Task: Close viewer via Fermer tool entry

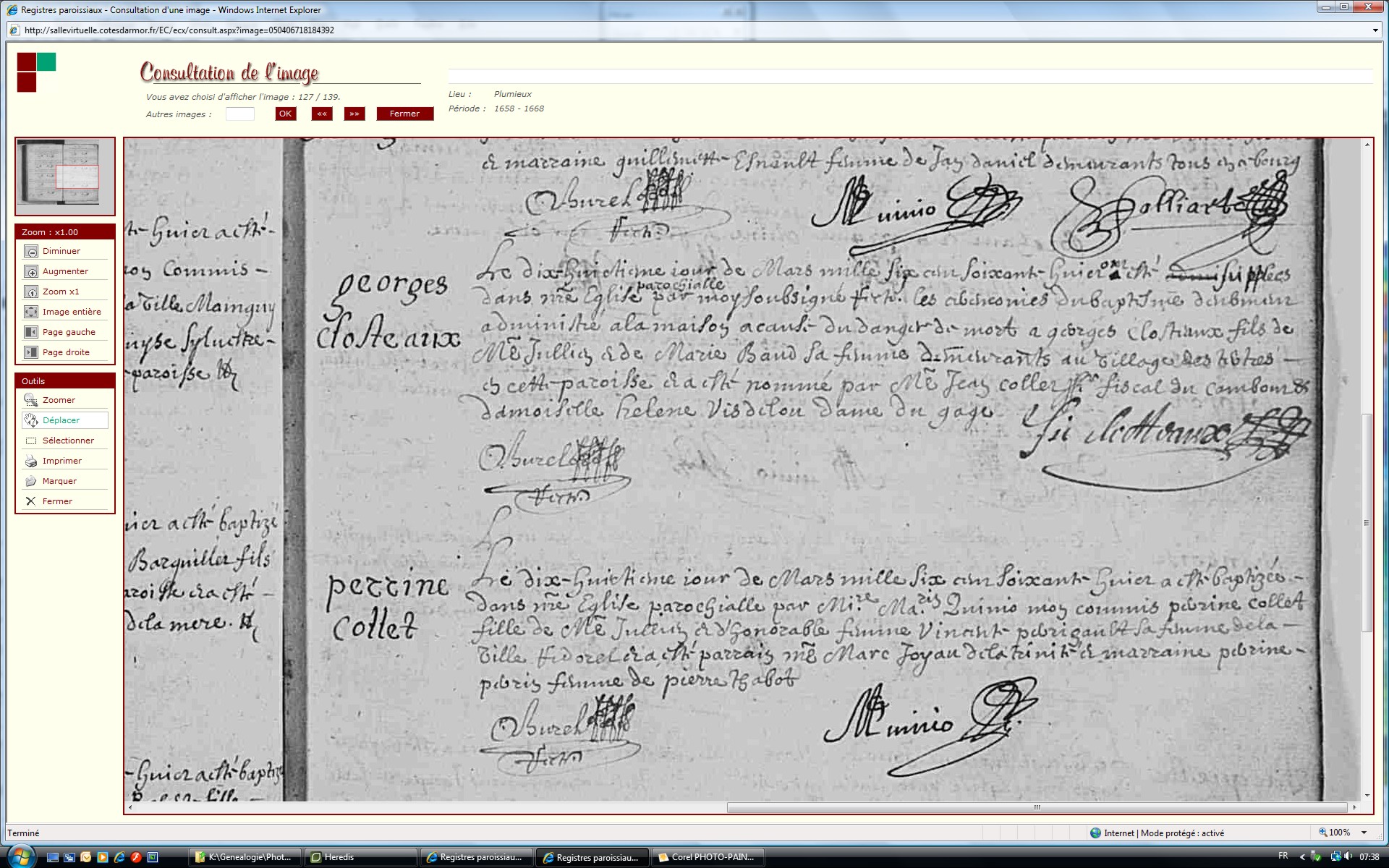Action: 31,501
